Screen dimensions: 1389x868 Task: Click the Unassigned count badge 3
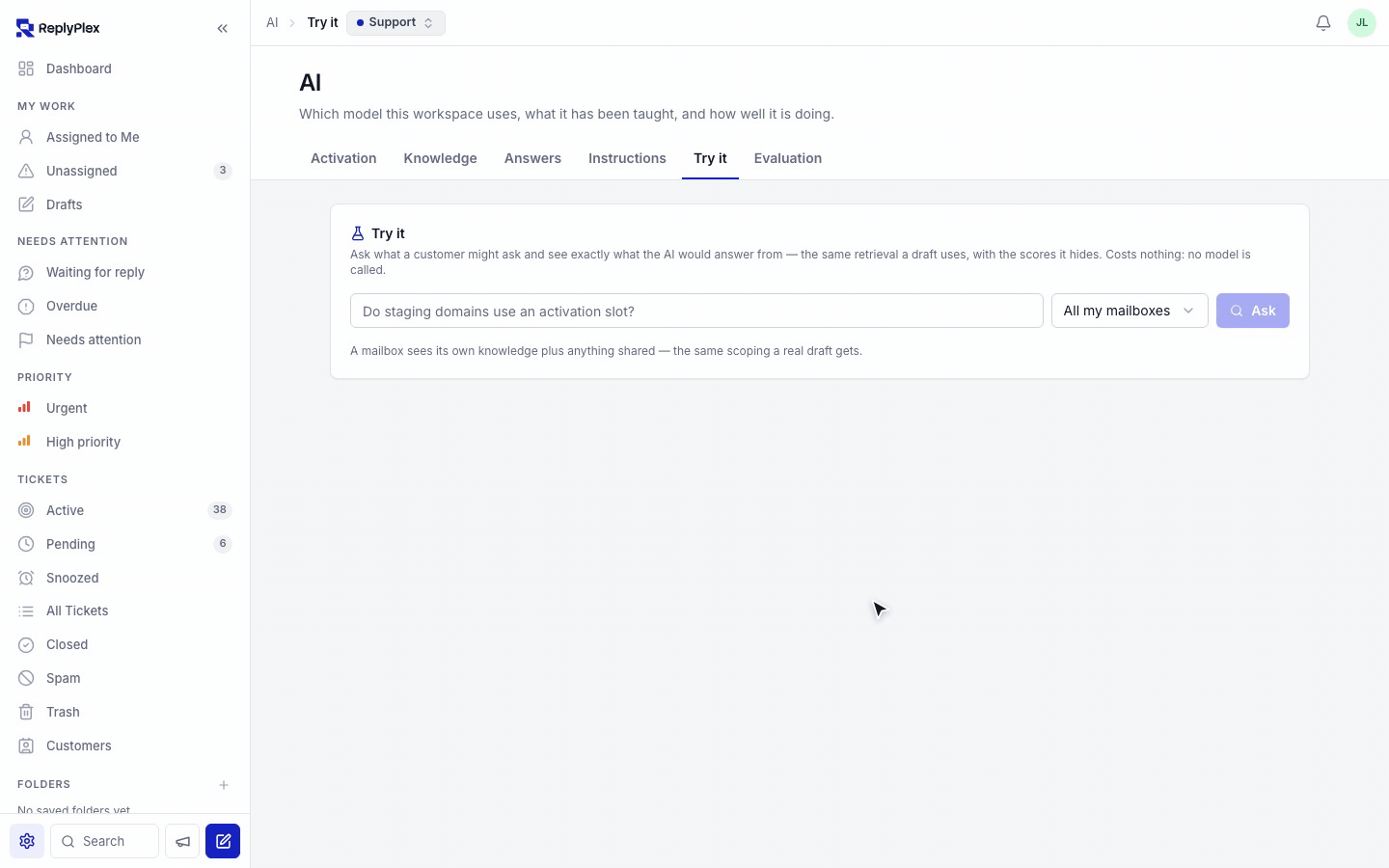(223, 171)
